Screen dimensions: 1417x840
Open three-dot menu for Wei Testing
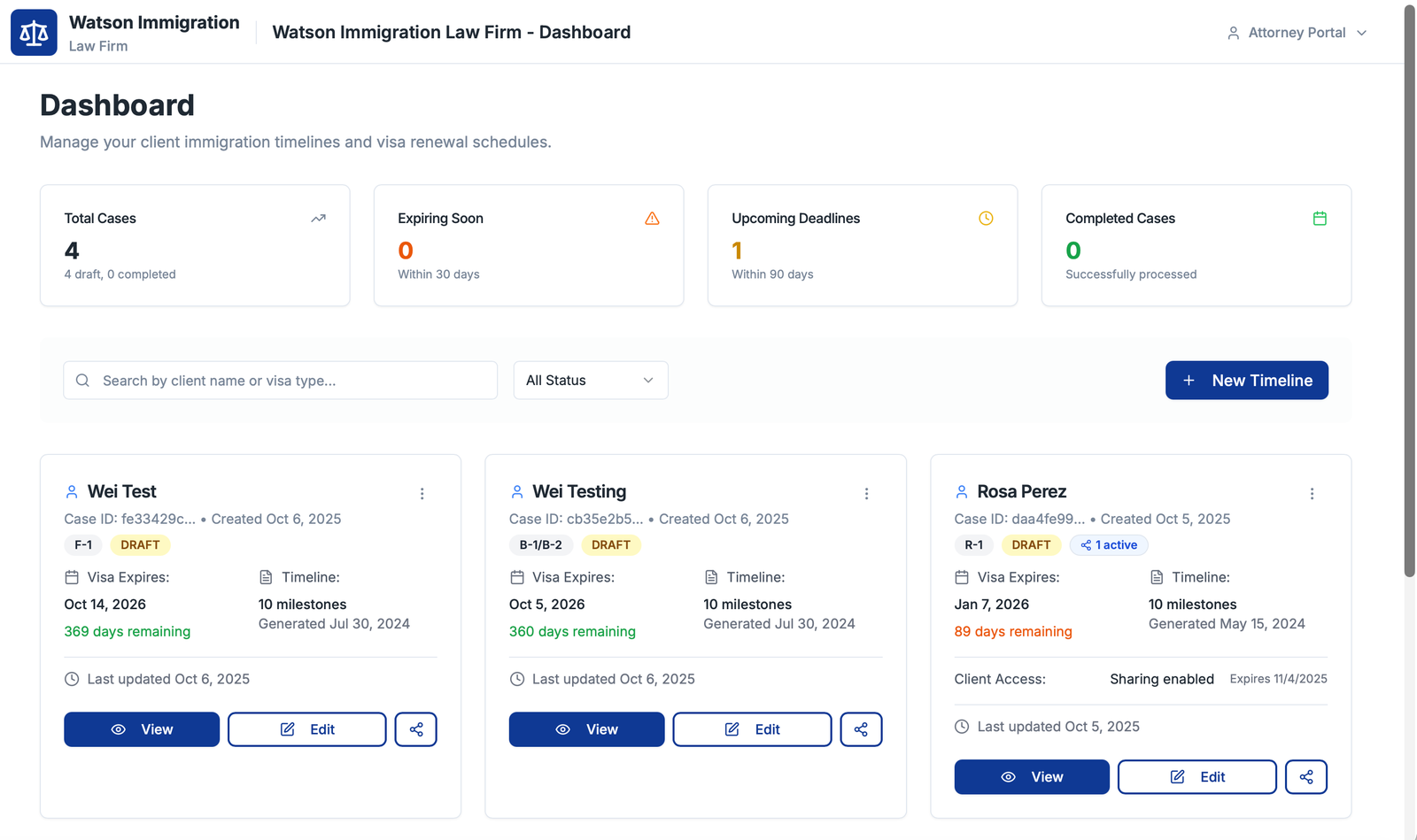867,494
